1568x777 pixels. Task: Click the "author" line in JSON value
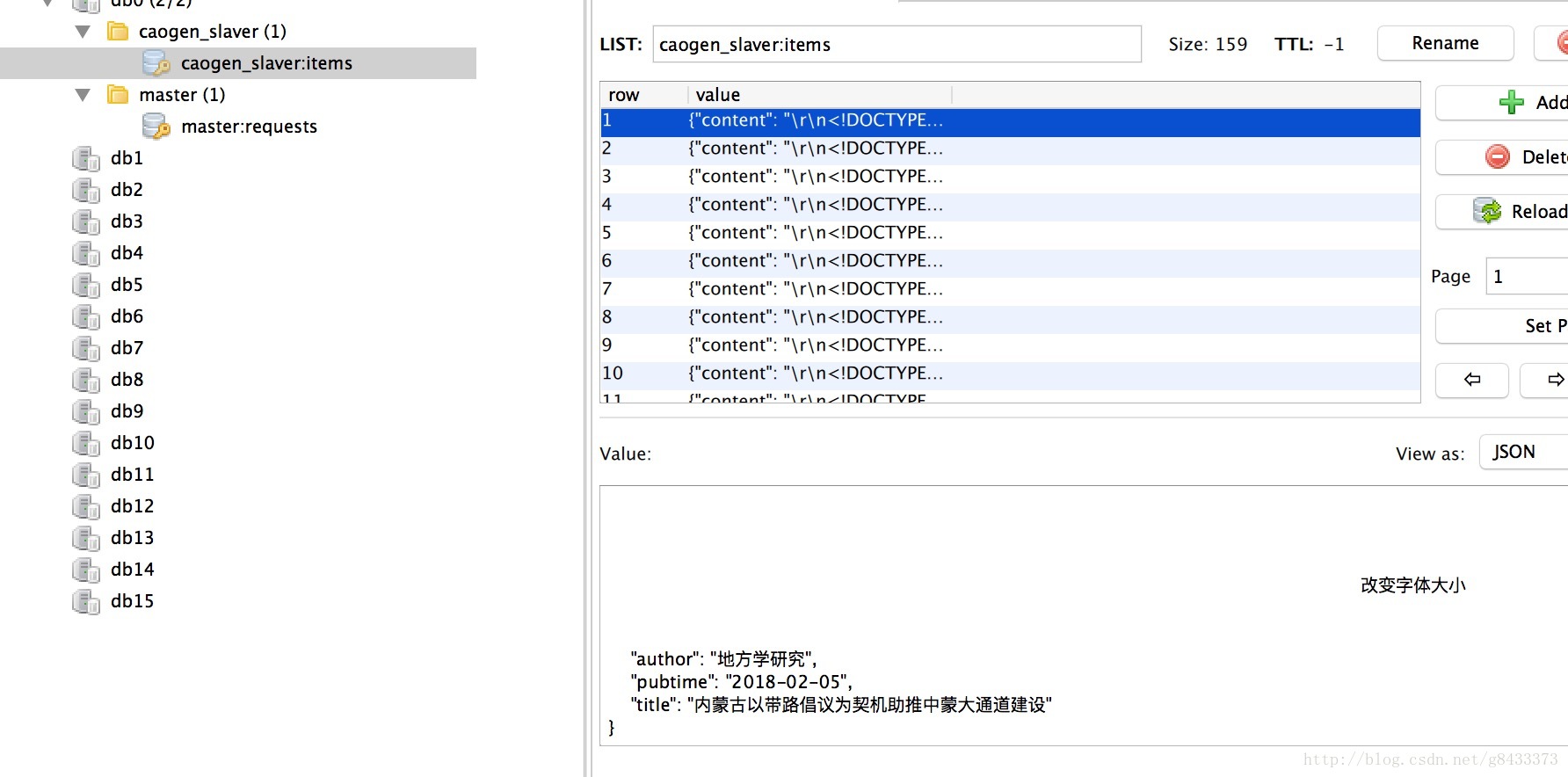point(723,659)
